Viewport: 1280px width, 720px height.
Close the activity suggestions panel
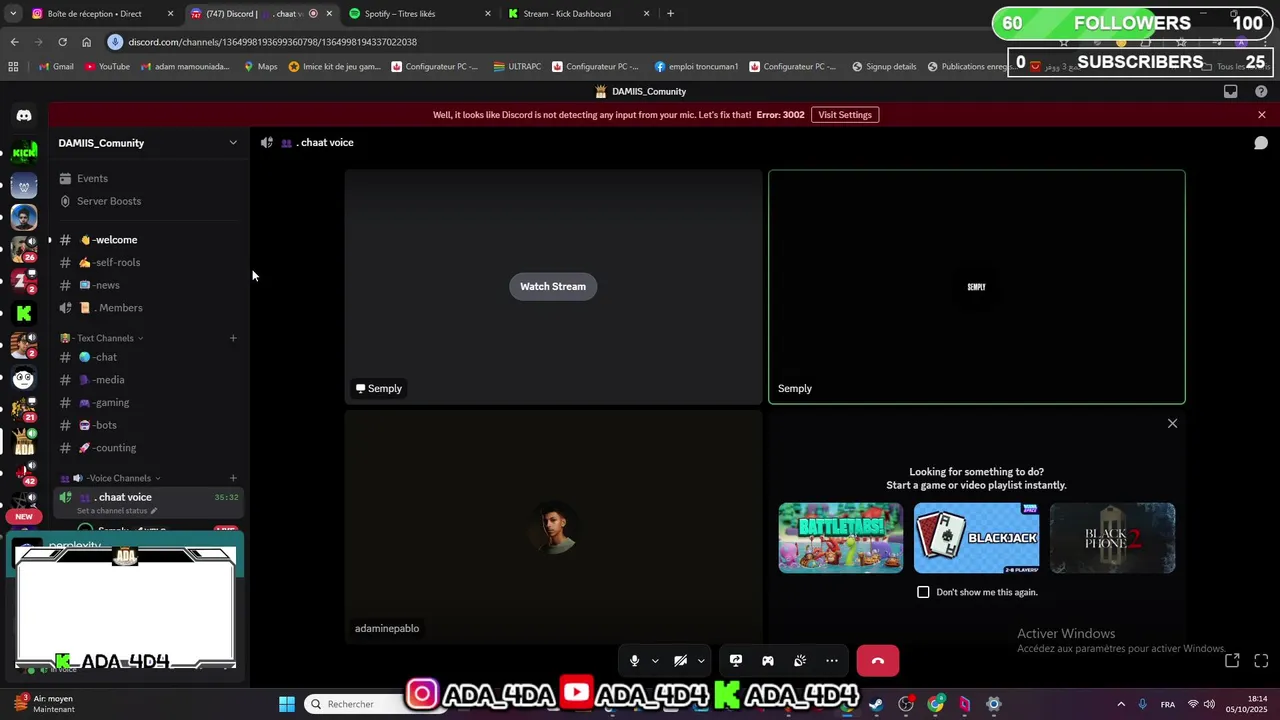(x=1173, y=424)
